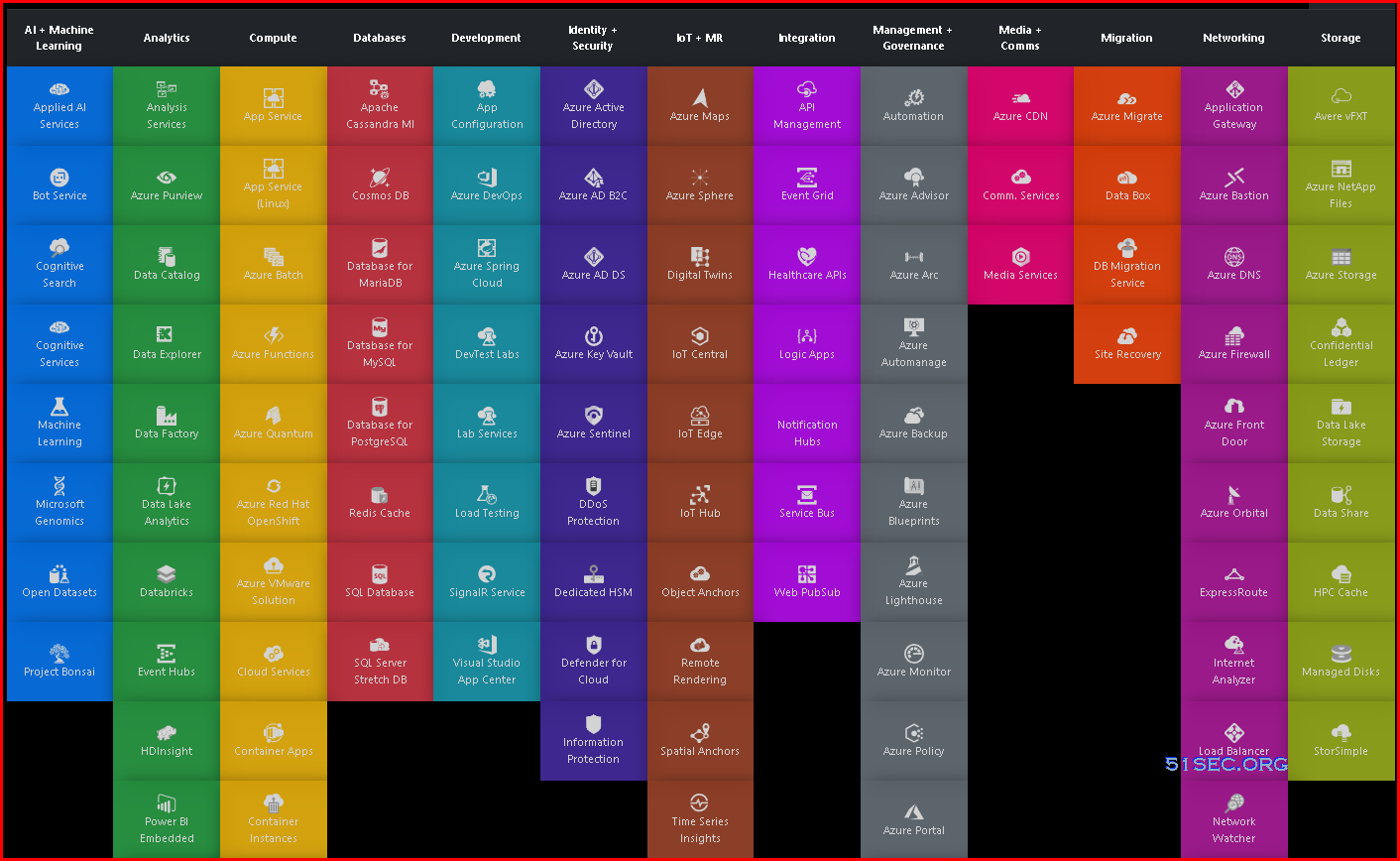Open the SQL Server Stretch DB tile

[x=380, y=662]
